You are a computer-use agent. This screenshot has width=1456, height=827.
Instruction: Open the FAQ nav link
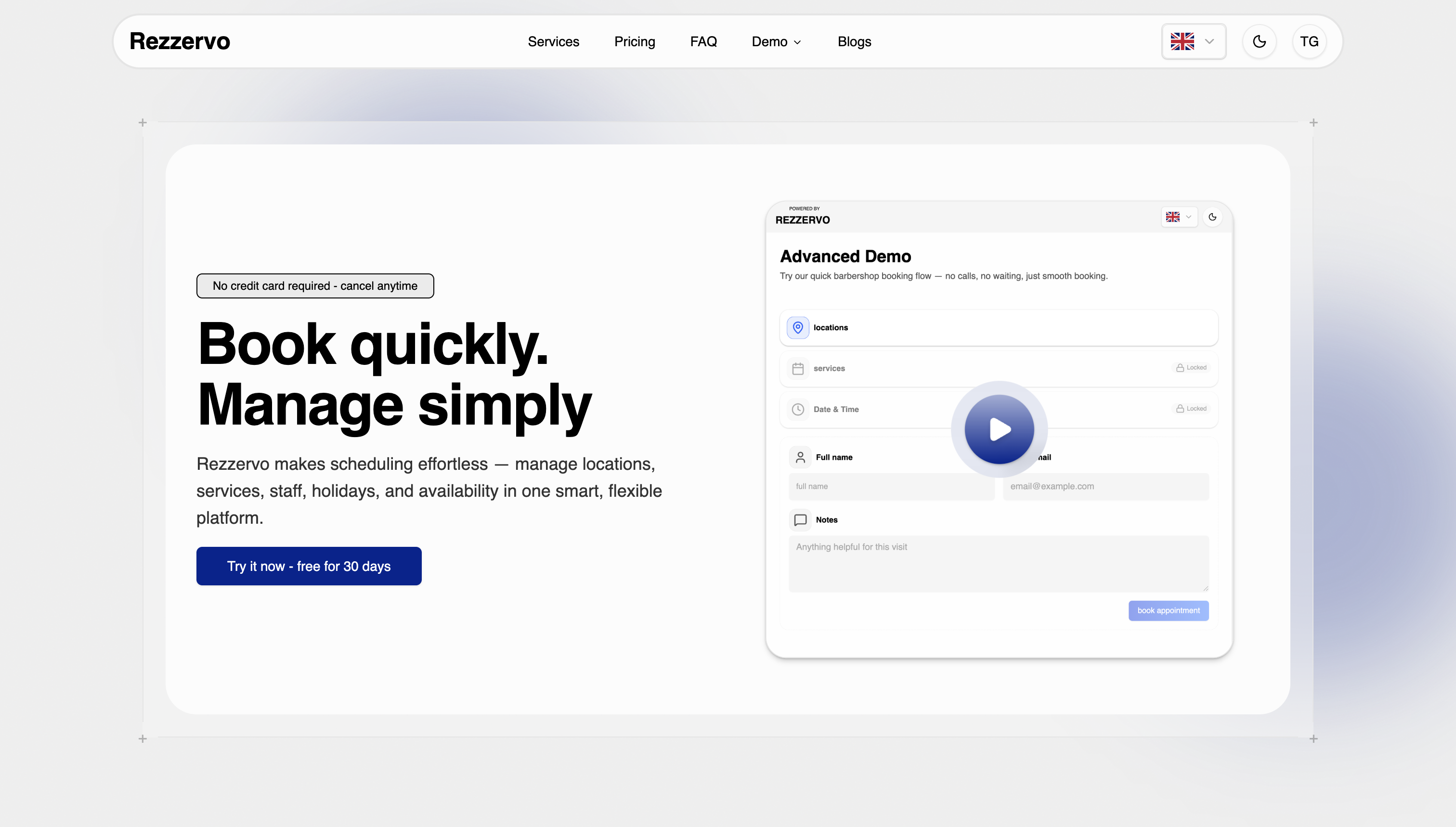703,41
